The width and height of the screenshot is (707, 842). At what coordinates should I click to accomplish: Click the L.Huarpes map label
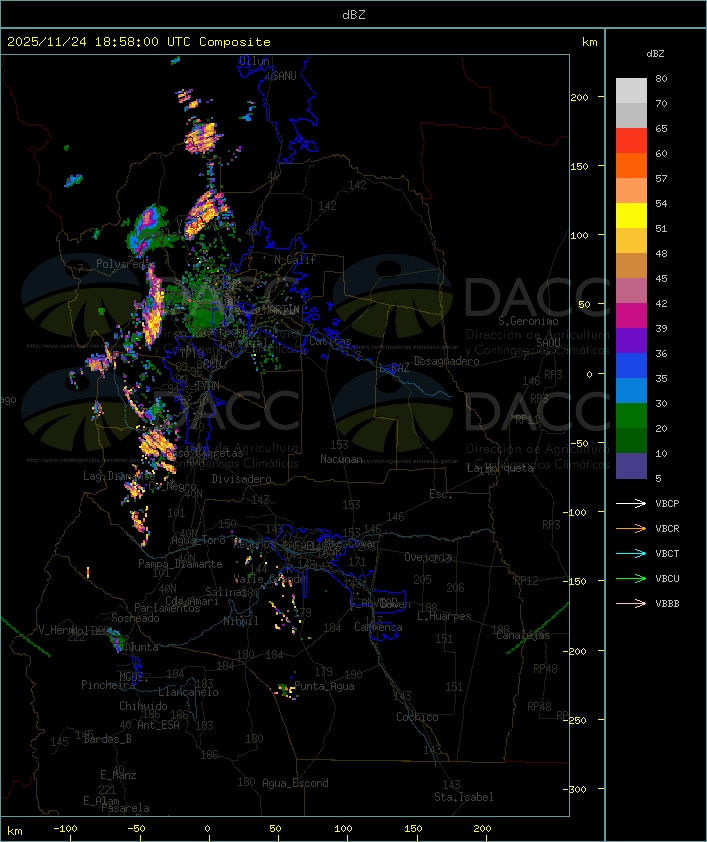click(444, 616)
